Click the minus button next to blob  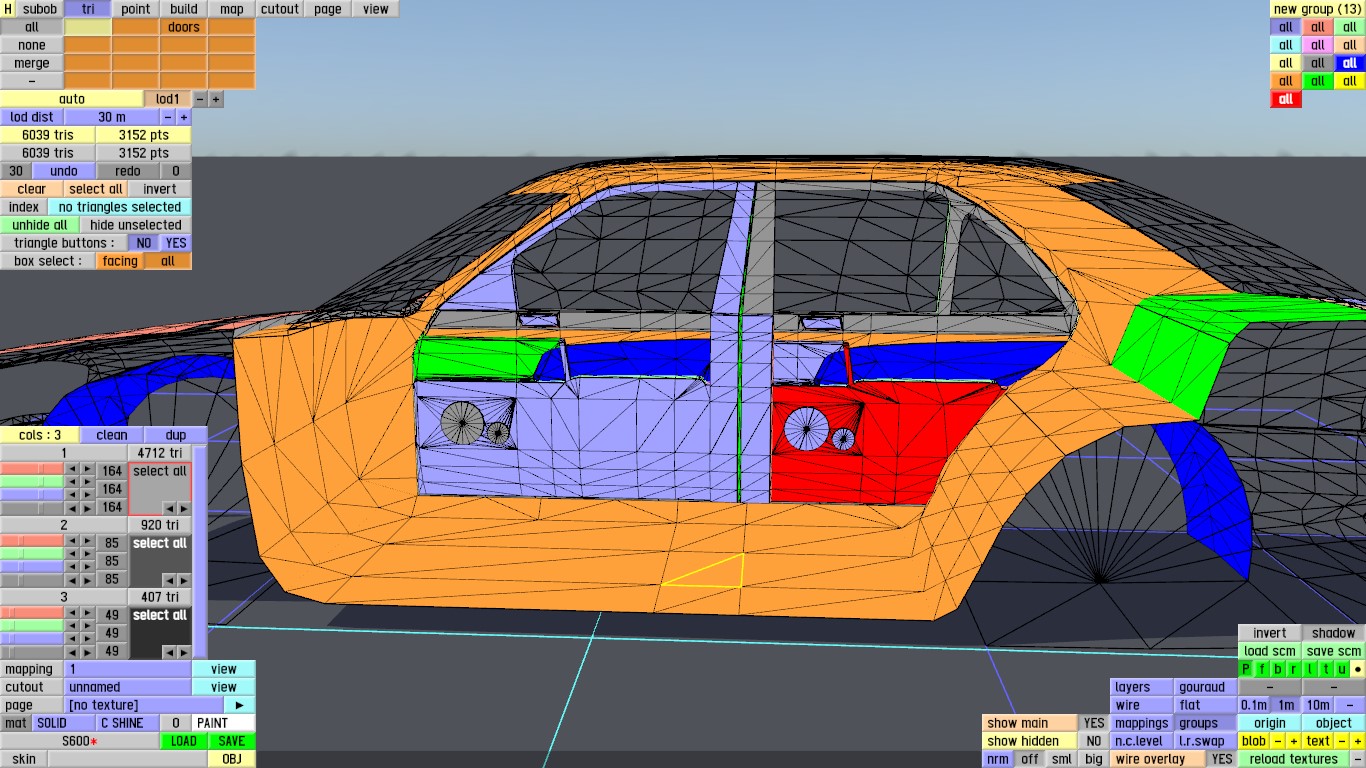click(x=1278, y=741)
